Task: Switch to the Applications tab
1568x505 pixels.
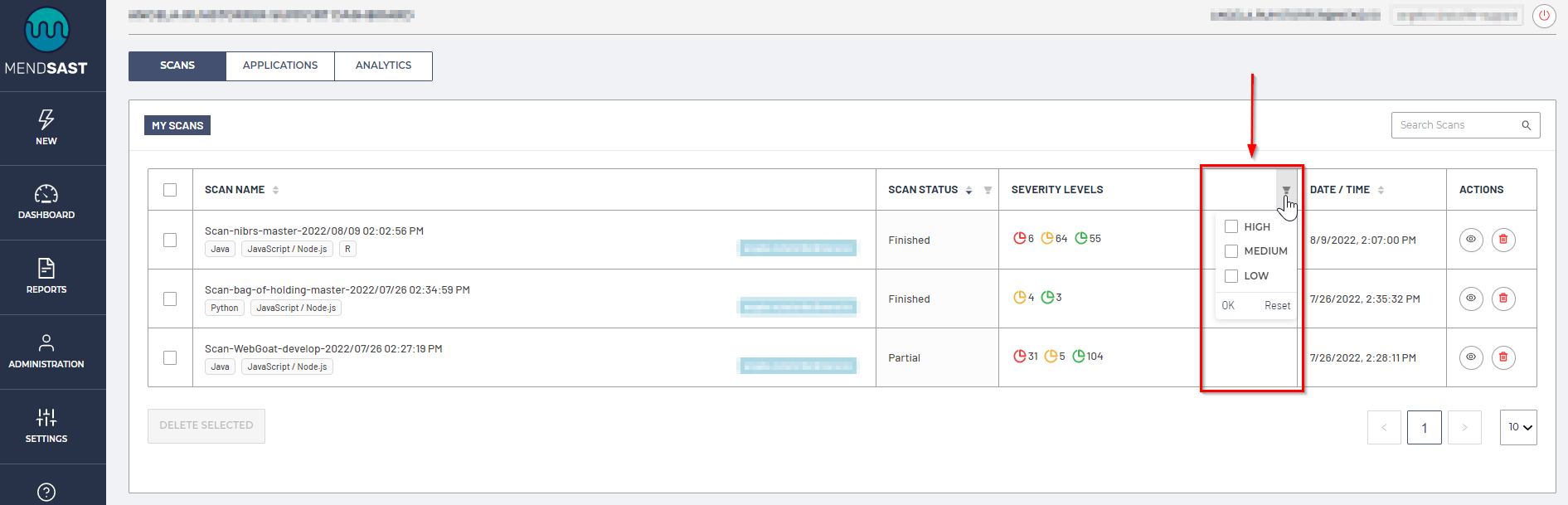Action: tap(280, 66)
